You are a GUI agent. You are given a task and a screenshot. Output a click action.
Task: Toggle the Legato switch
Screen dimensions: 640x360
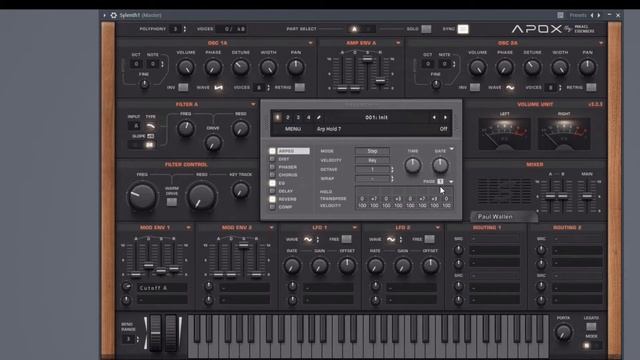591,326
